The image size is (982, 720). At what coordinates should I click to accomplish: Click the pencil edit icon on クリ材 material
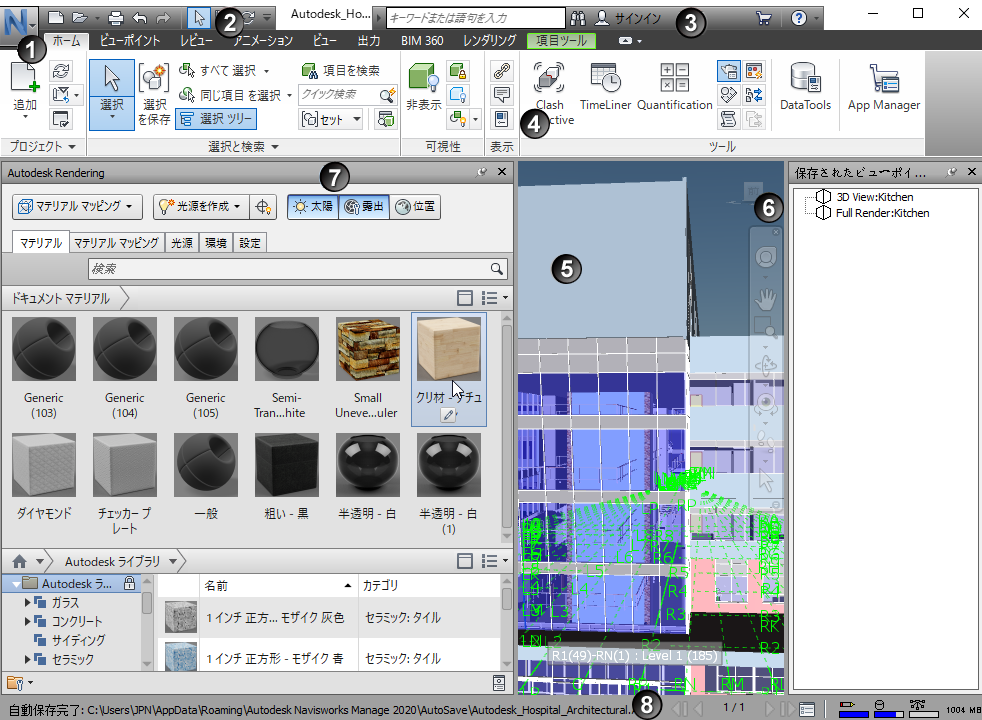click(448, 414)
